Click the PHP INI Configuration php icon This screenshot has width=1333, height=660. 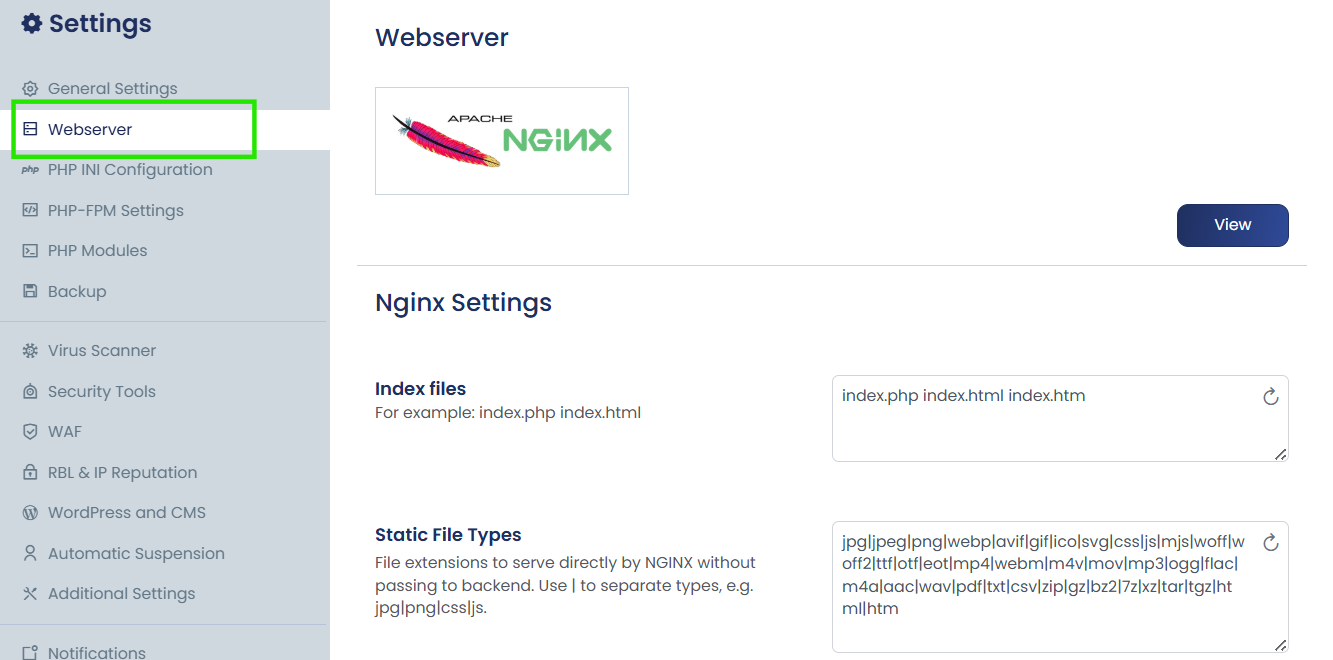click(x=30, y=170)
